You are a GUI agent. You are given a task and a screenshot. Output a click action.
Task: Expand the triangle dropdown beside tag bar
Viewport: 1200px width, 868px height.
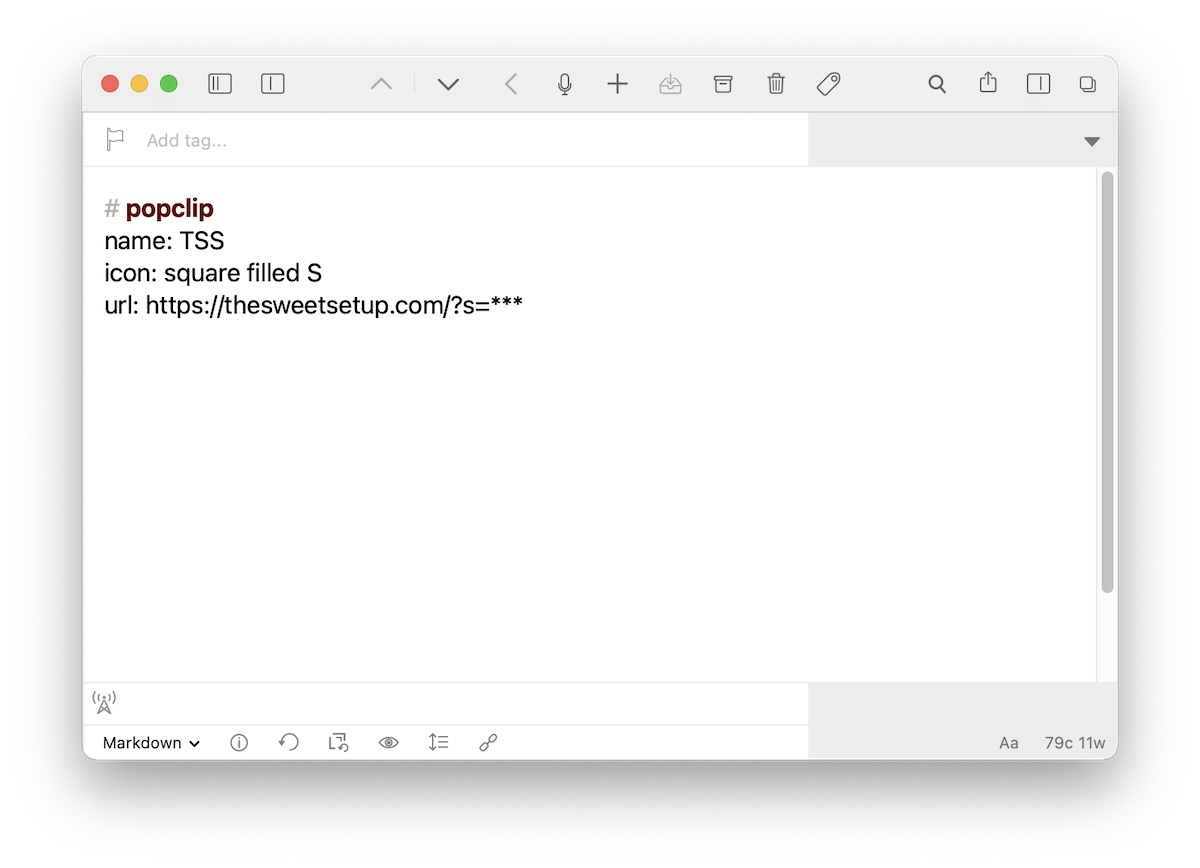1092,141
